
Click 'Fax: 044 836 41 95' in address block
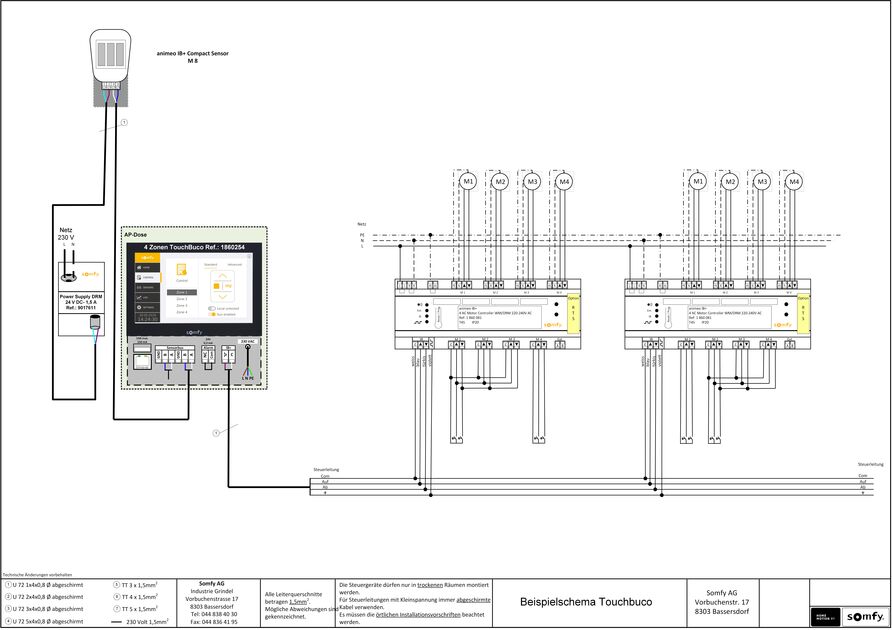coord(213,622)
